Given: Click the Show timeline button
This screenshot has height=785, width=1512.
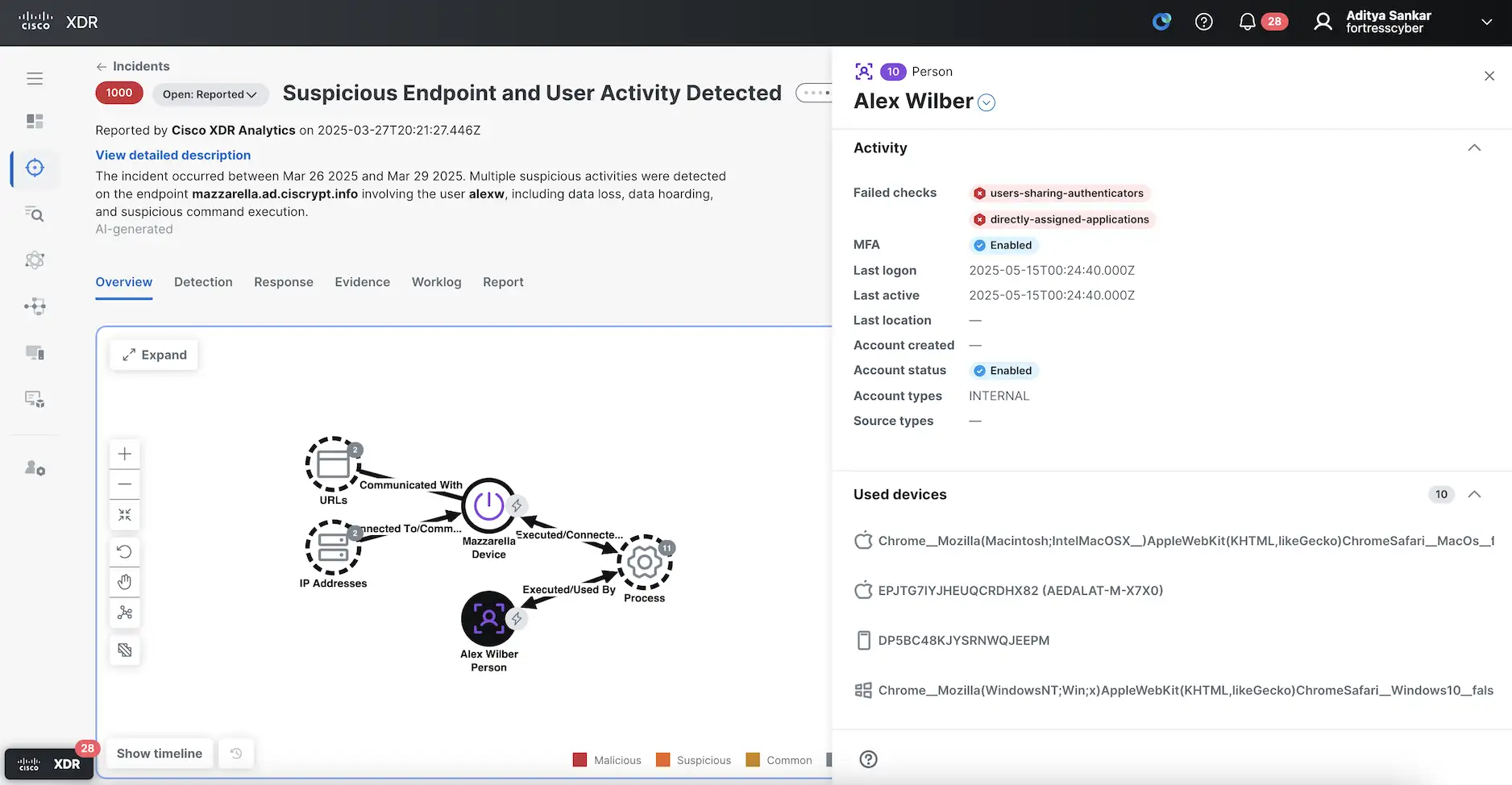Looking at the screenshot, I should [159, 753].
